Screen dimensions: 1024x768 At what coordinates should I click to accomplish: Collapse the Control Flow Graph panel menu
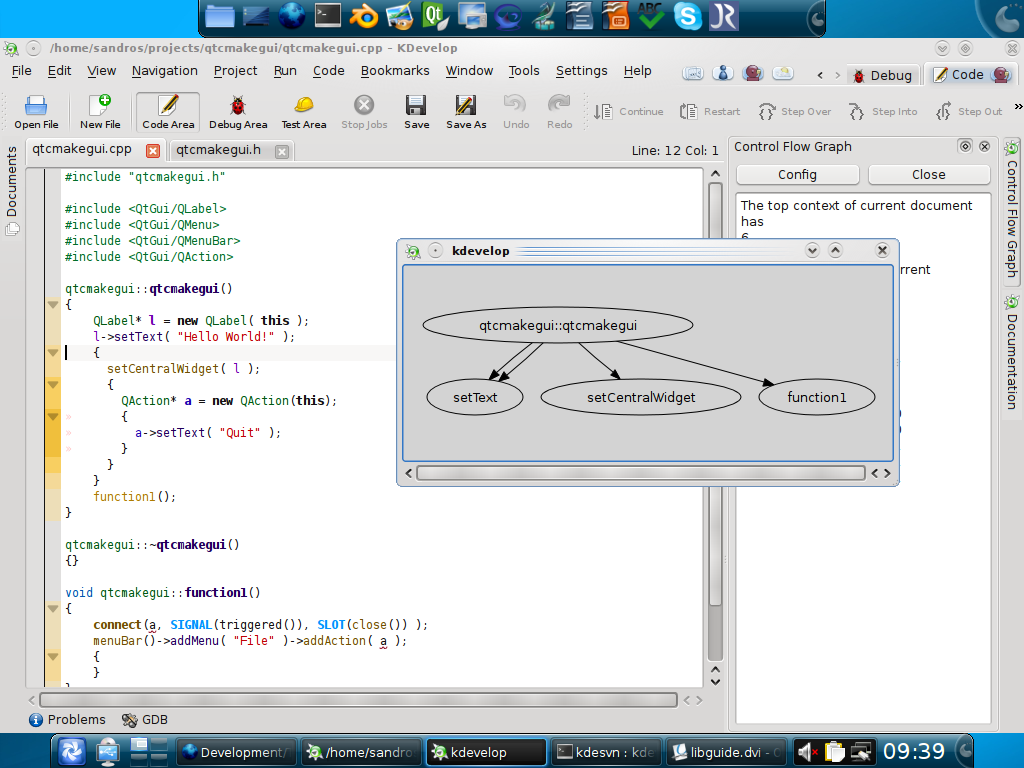pyautogui.click(x=963, y=146)
